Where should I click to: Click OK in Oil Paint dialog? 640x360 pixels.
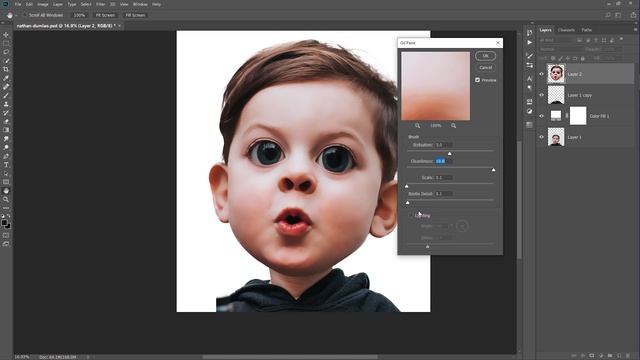(x=485, y=56)
